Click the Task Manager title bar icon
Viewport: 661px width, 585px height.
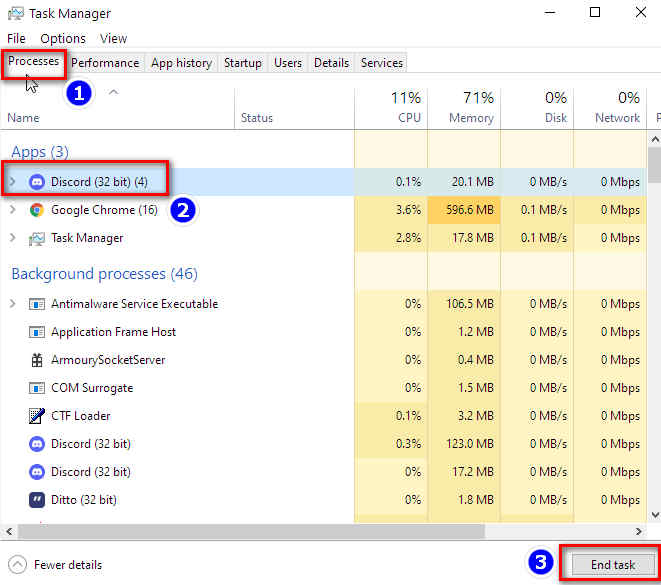[16, 13]
